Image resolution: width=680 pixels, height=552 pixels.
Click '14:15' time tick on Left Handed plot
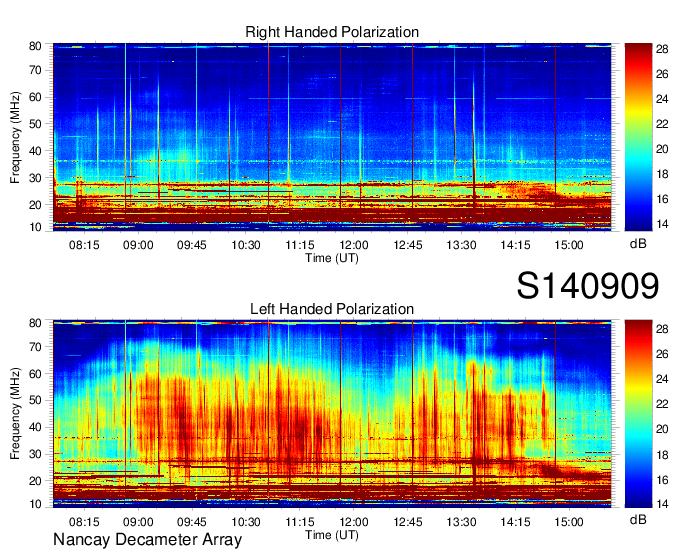pos(515,522)
